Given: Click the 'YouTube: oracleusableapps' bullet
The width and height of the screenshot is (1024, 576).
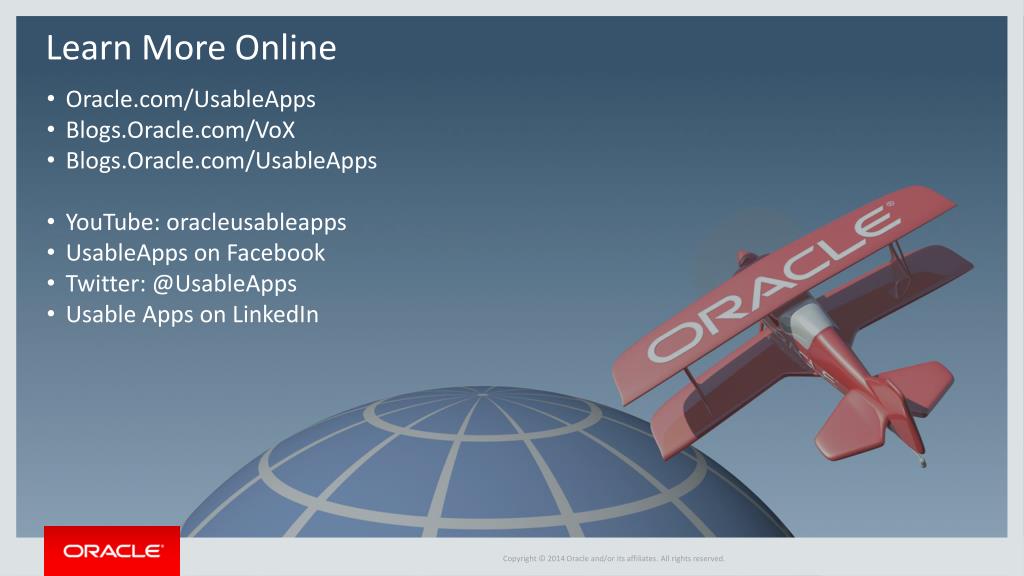Looking at the screenshot, I should [206, 222].
